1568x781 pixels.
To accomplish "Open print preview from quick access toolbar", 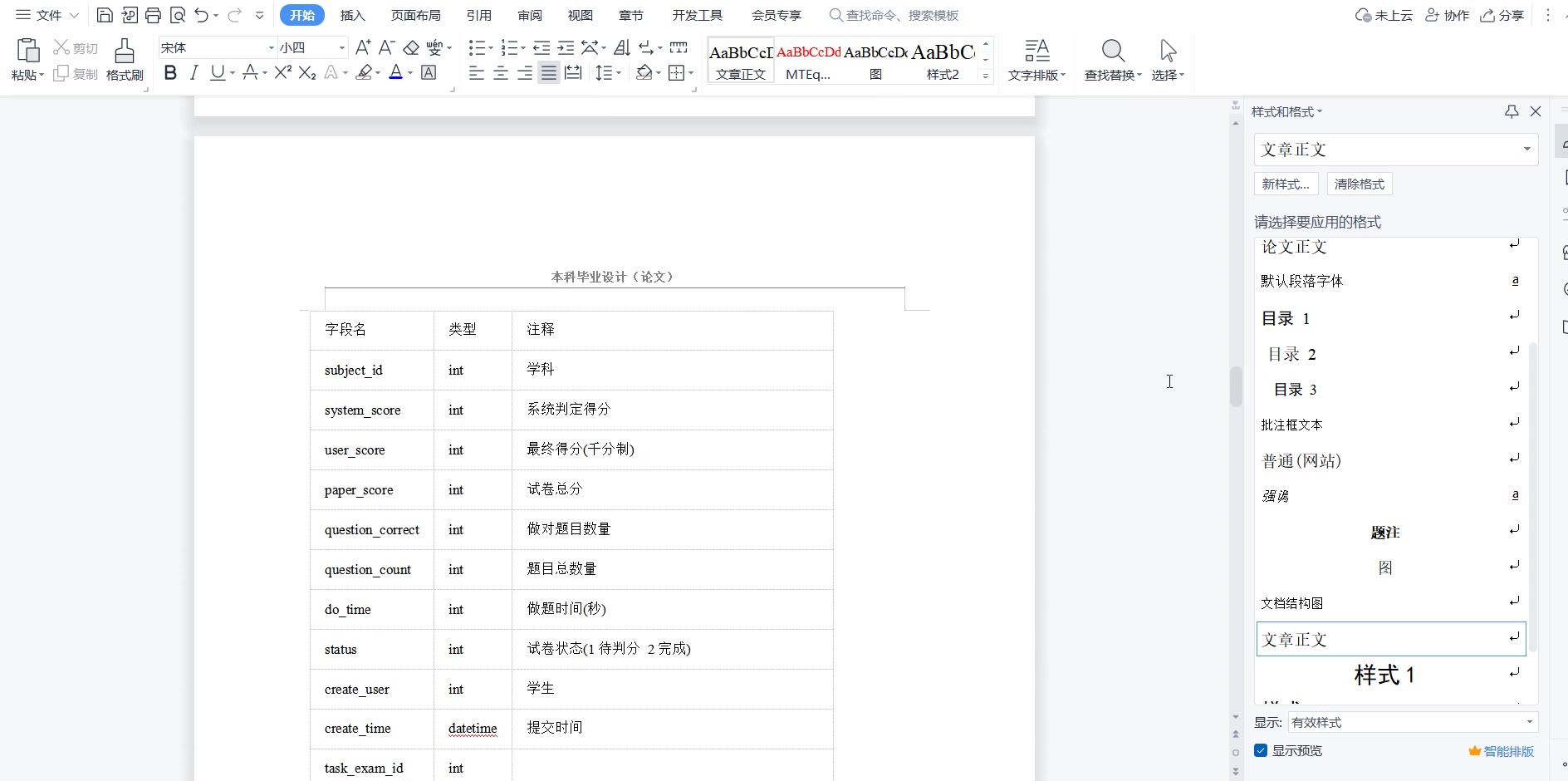I will (x=177, y=15).
